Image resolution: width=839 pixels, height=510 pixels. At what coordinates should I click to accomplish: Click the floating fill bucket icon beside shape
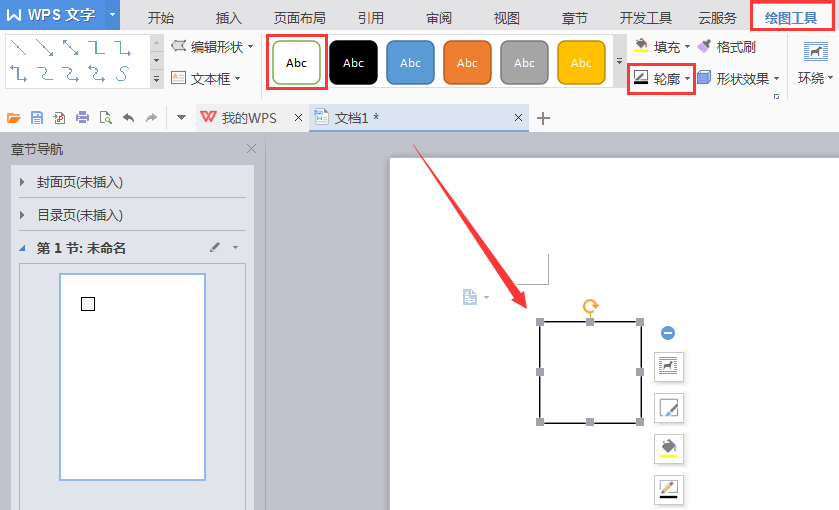coord(668,447)
